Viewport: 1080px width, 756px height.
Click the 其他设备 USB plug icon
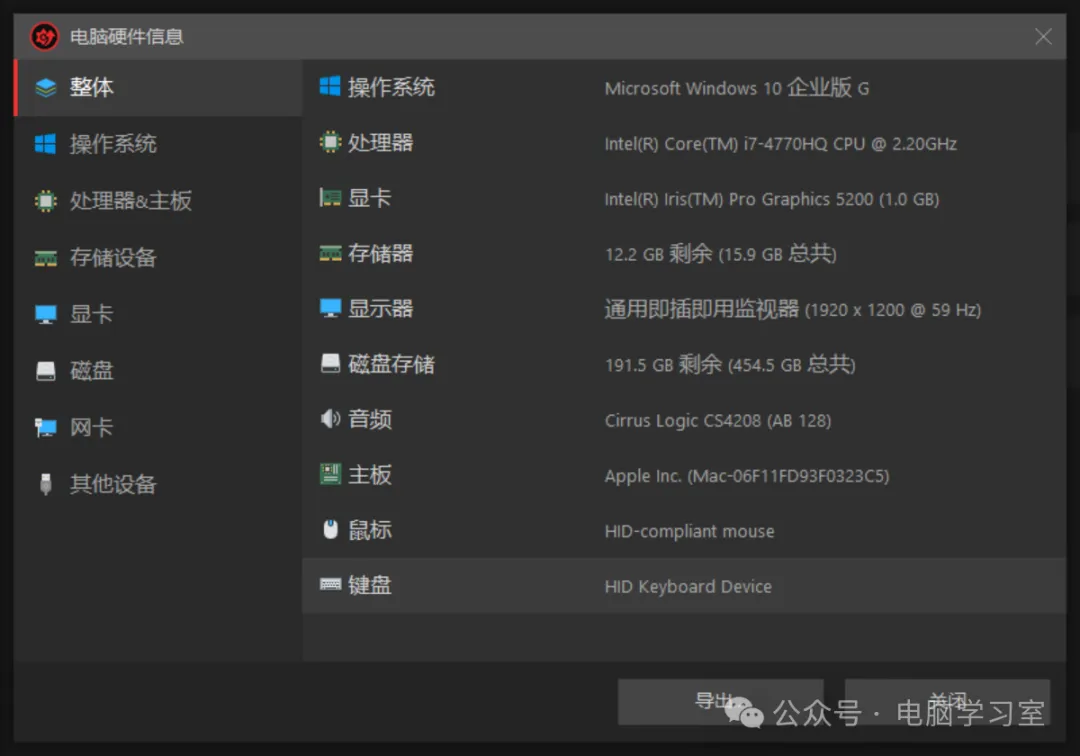(x=45, y=484)
